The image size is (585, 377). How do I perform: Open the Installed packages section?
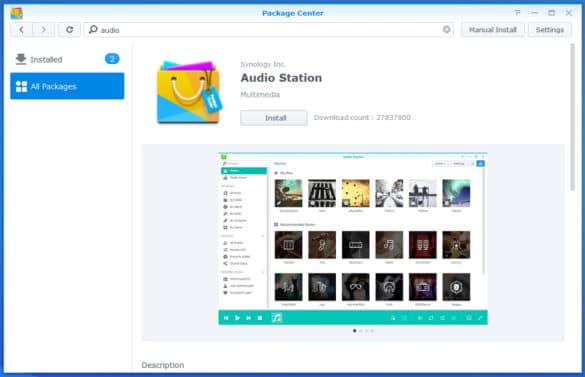67,59
